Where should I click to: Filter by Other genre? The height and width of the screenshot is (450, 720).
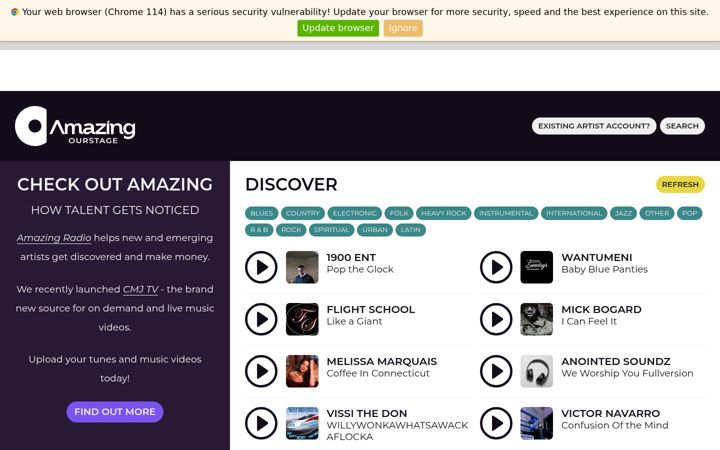click(657, 213)
